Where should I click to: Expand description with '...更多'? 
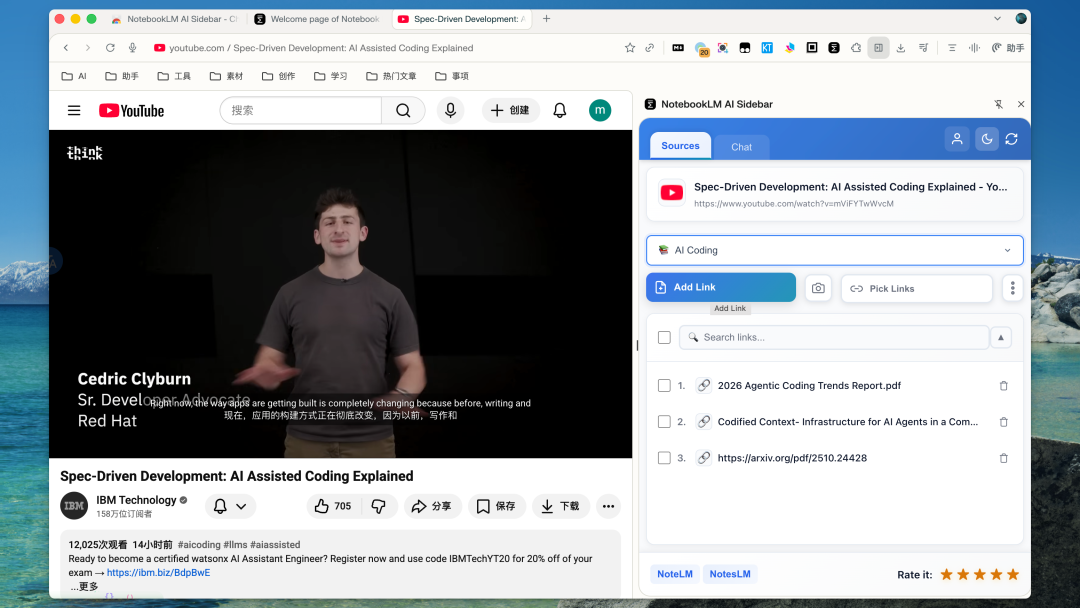84,586
